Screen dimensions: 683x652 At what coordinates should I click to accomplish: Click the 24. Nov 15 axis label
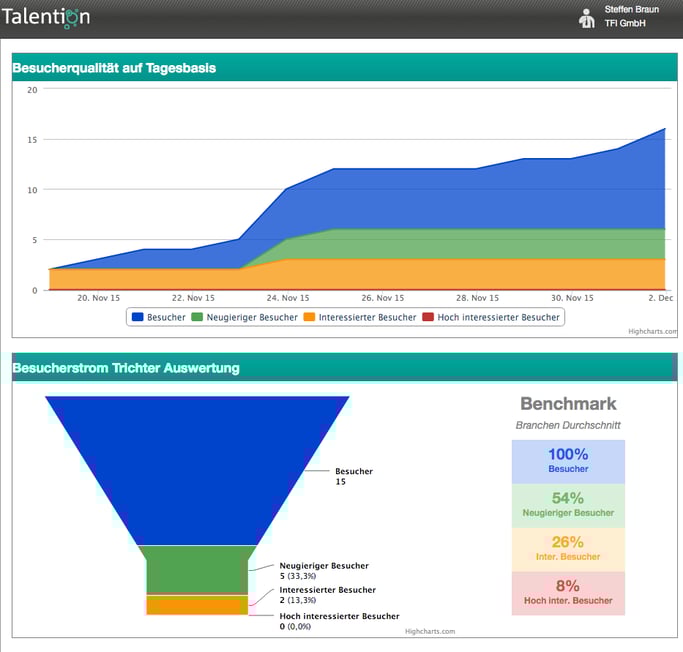click(x=288, y=298)
